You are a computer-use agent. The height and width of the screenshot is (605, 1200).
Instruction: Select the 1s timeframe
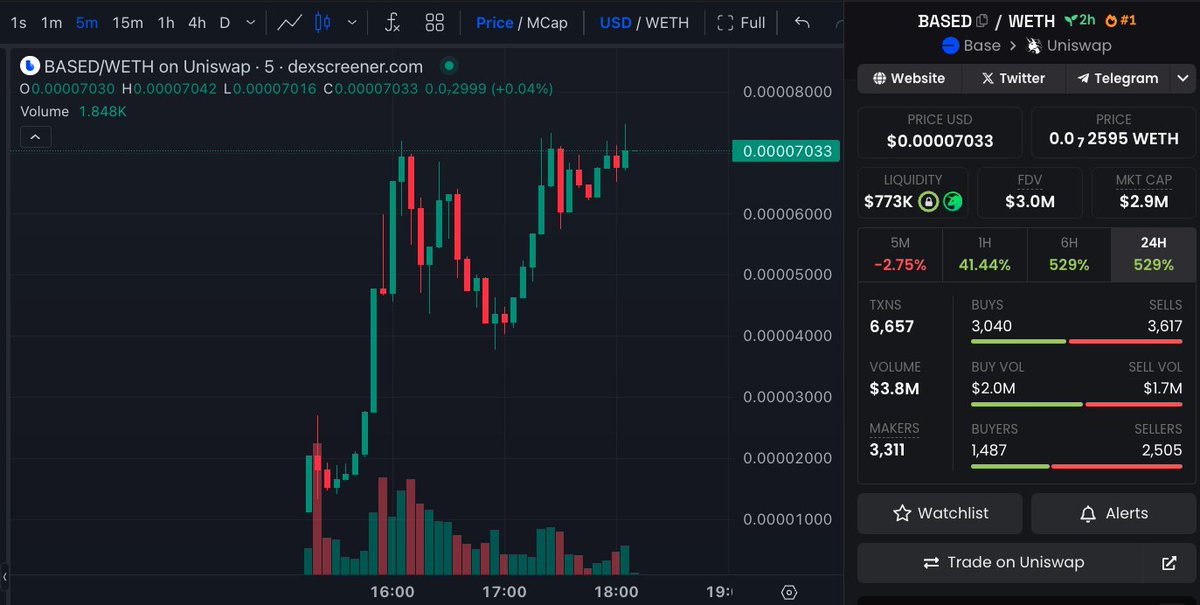pos(18,22)
